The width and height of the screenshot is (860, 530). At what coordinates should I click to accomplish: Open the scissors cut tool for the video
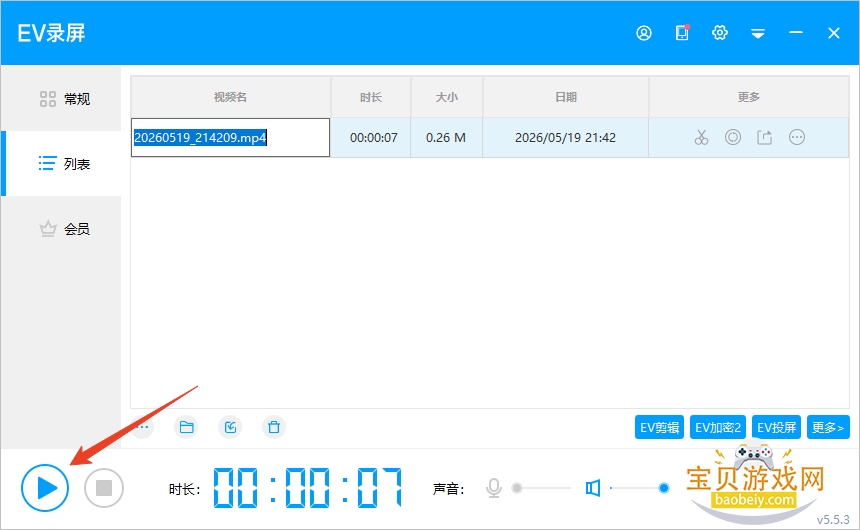[x=701, y=137]
